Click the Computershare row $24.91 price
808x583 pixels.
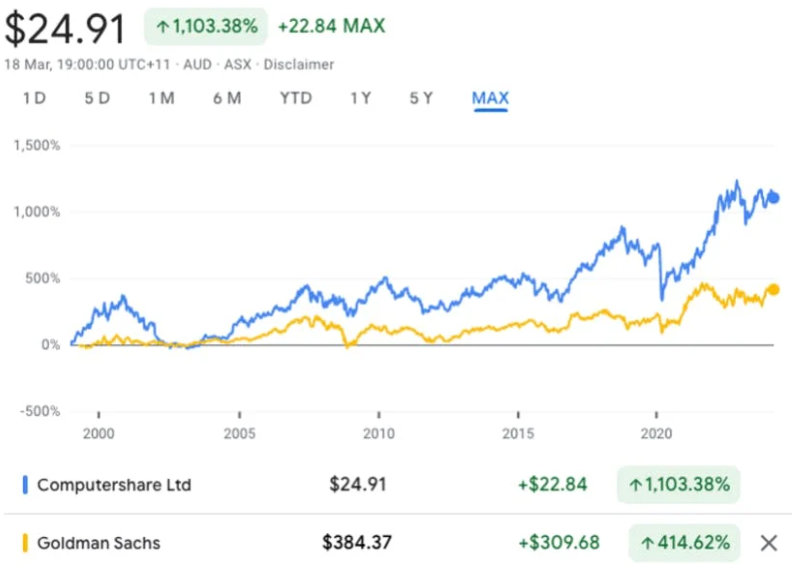point(358,485)
